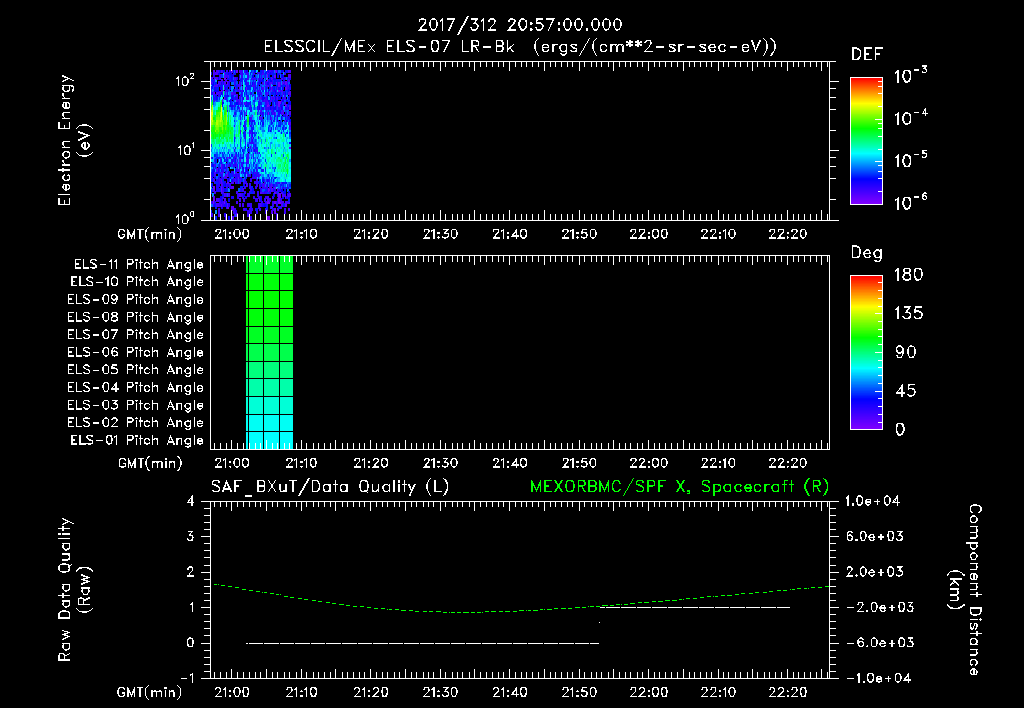Click the DEF rainbow color bar
Image resolution: width=1024 pixels, height=708 pixels.
click(866, 141)
